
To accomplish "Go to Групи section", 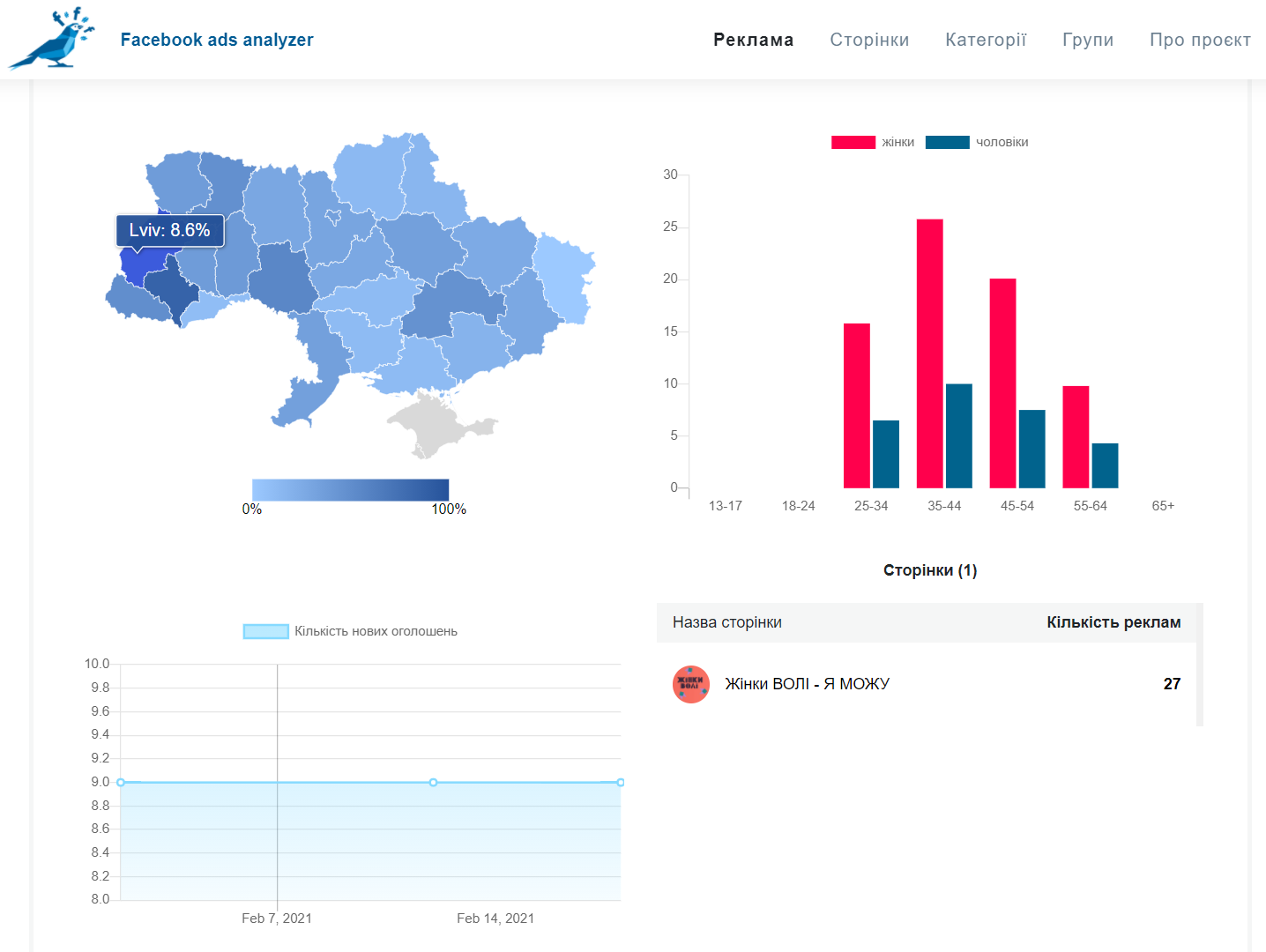I will tap(1088, 40).
